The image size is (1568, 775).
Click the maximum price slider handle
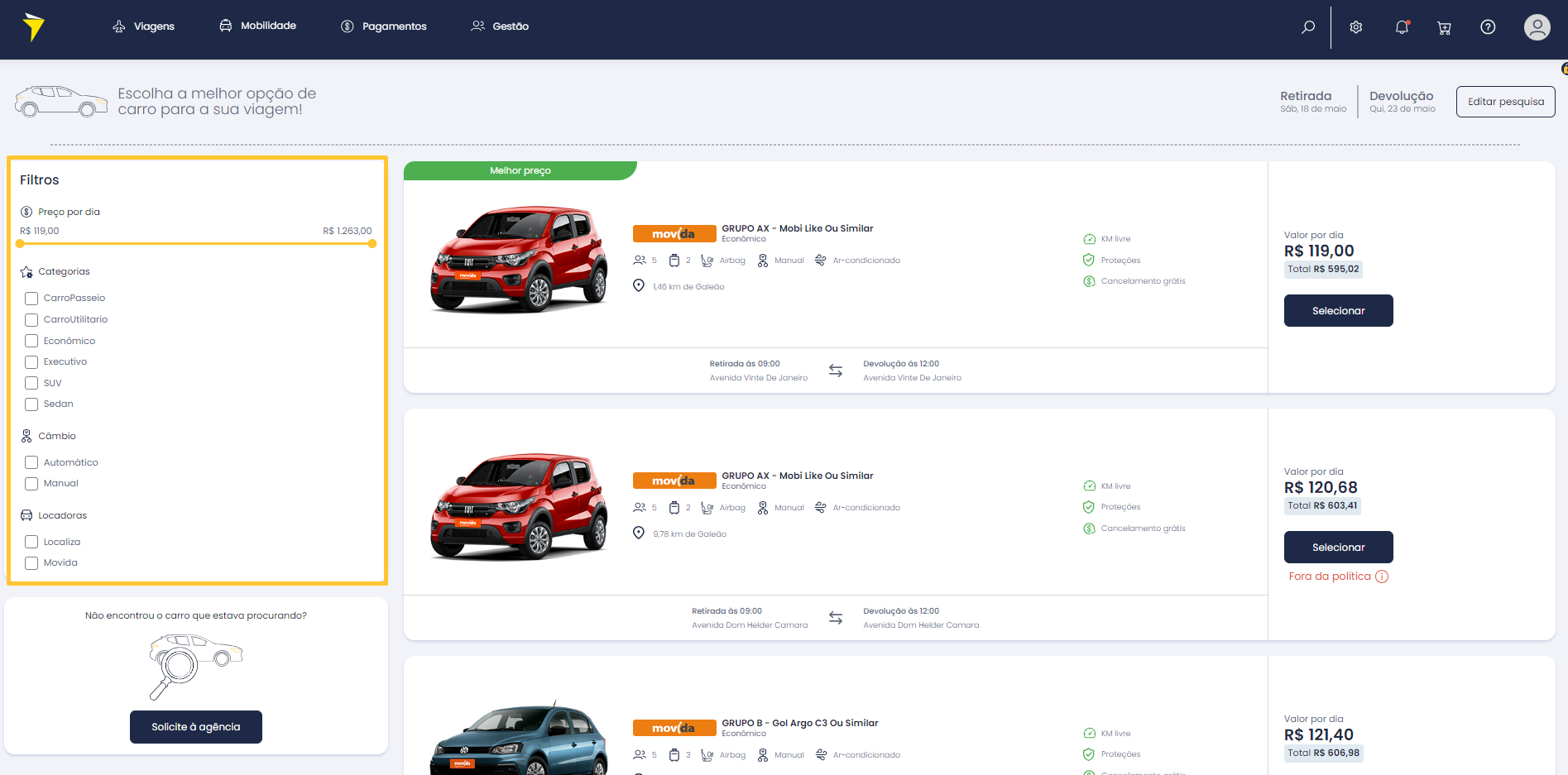[372, 244]
